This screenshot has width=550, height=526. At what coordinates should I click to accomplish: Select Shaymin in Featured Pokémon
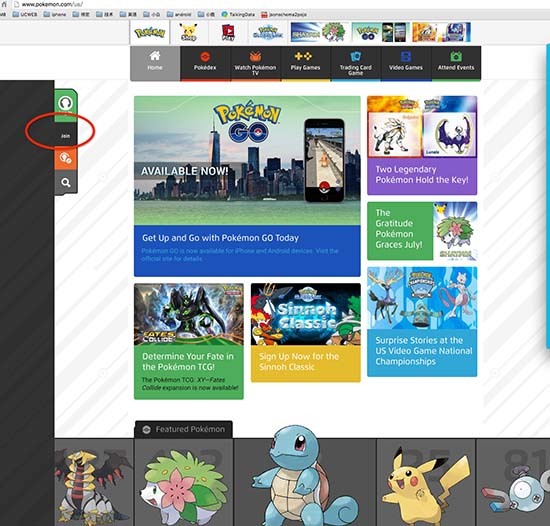click(184, 487)
